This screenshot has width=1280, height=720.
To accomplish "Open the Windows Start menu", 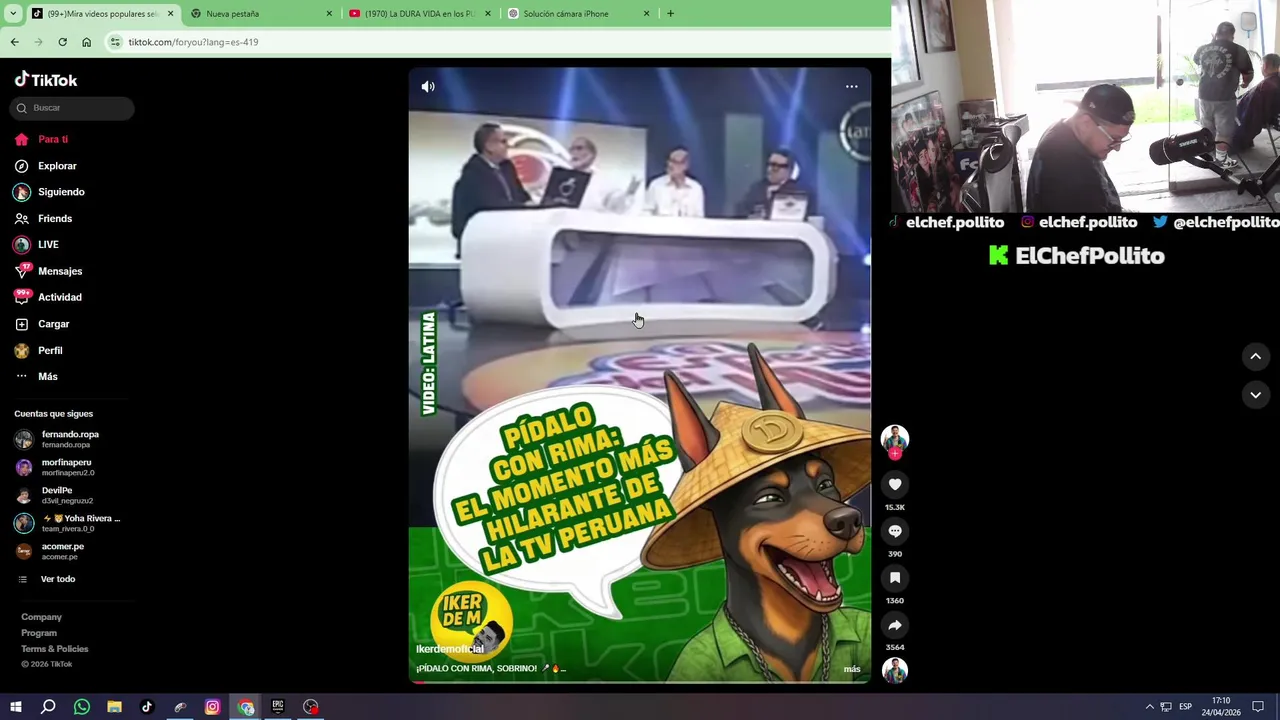I will [16, 707].
